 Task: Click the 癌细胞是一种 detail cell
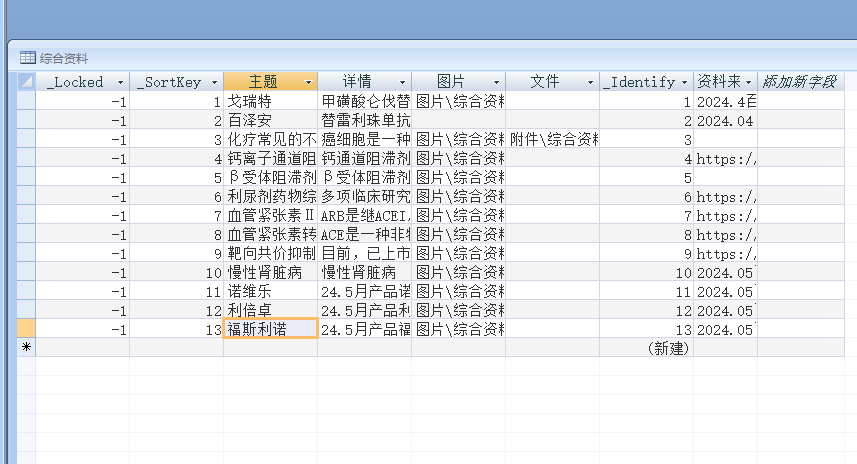(365, 139)
